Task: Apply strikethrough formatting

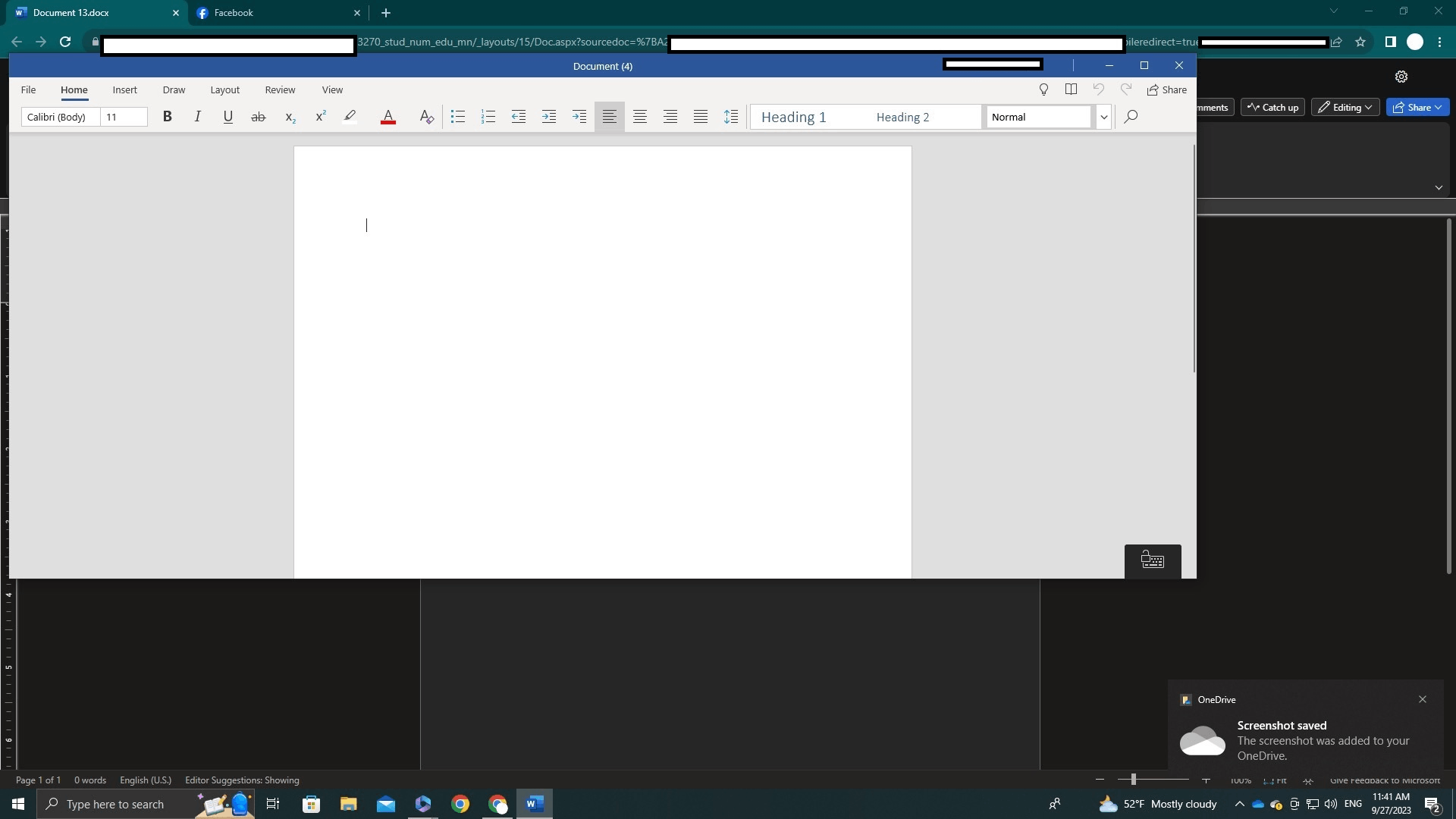Action: pos(258,117)
